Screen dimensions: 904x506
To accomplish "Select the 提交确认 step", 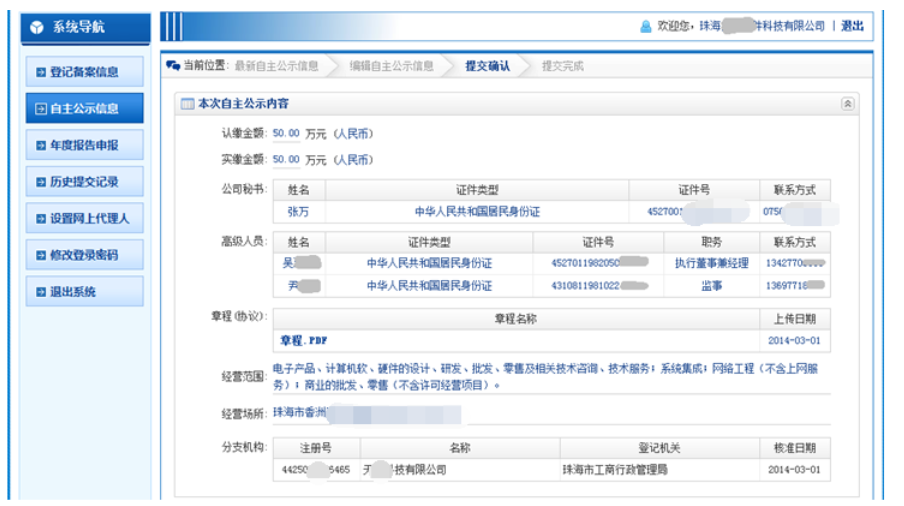I will (x=487, y=66).
